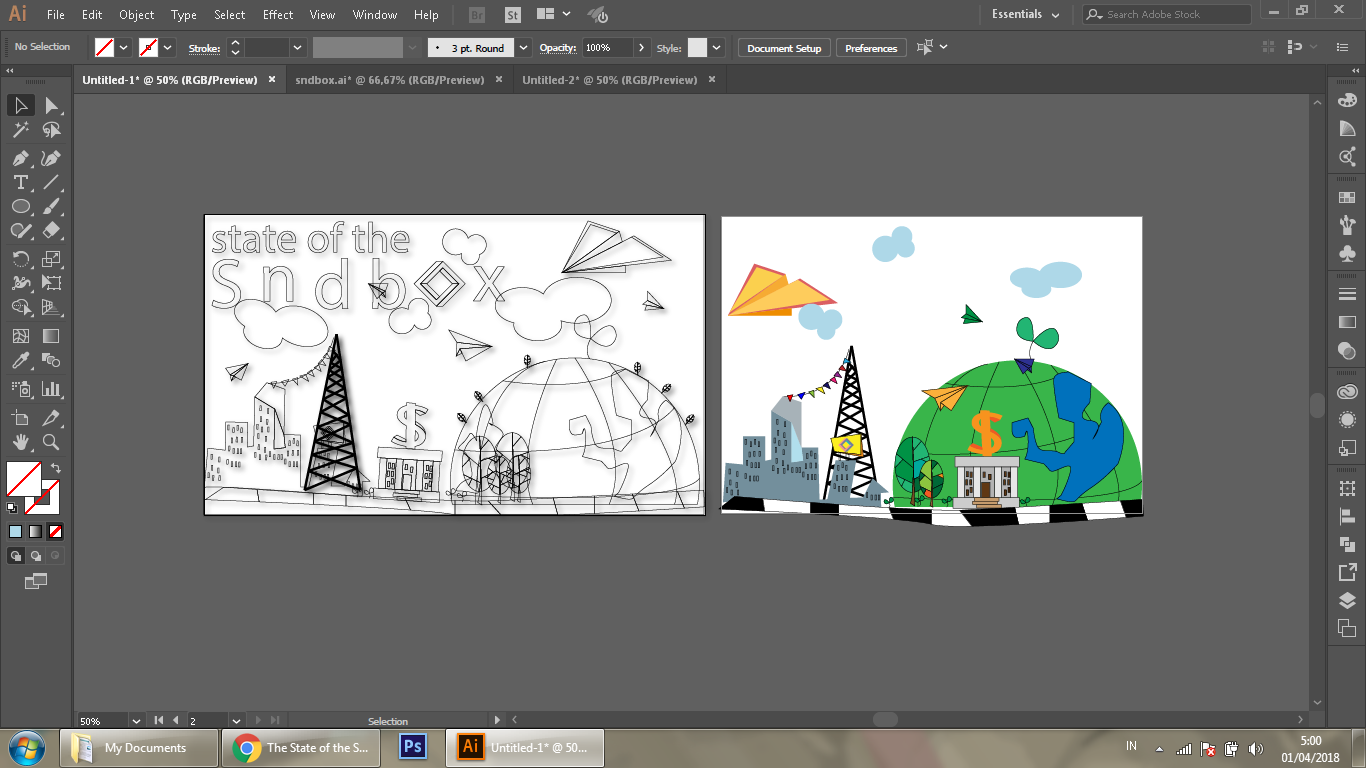Open the Color panel (palette icon)

1347,100
